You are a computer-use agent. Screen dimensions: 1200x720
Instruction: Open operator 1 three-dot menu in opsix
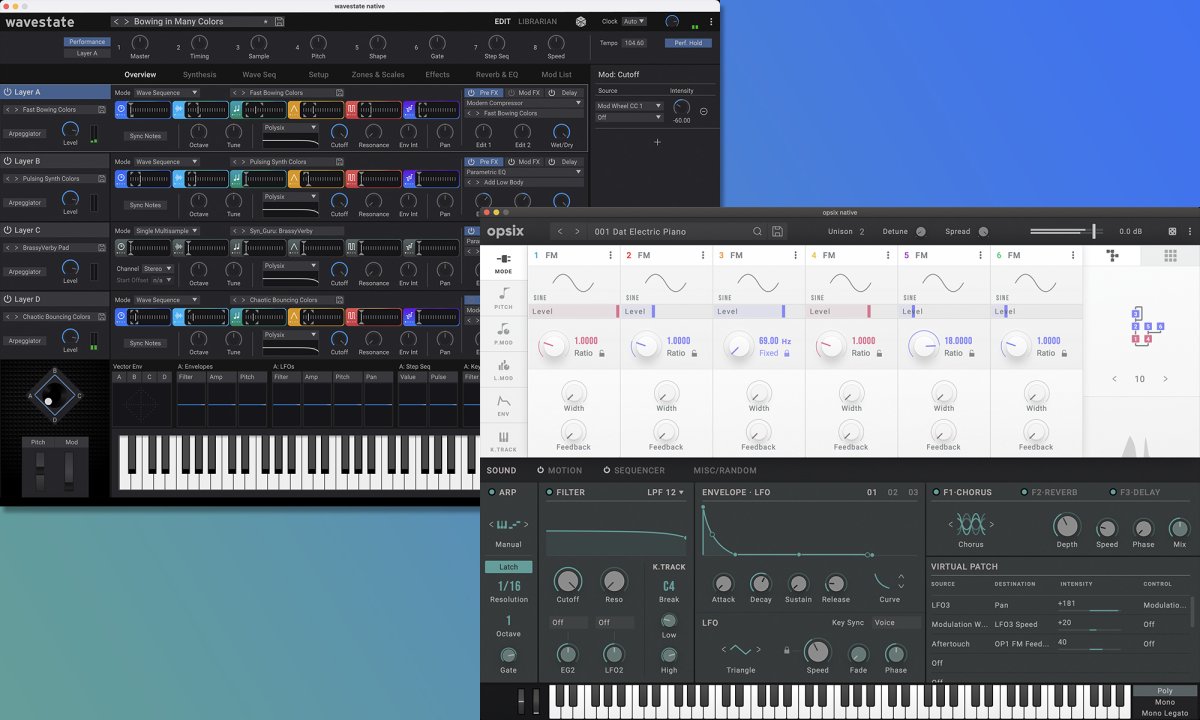pyautogui.click(x=611, y=255)
